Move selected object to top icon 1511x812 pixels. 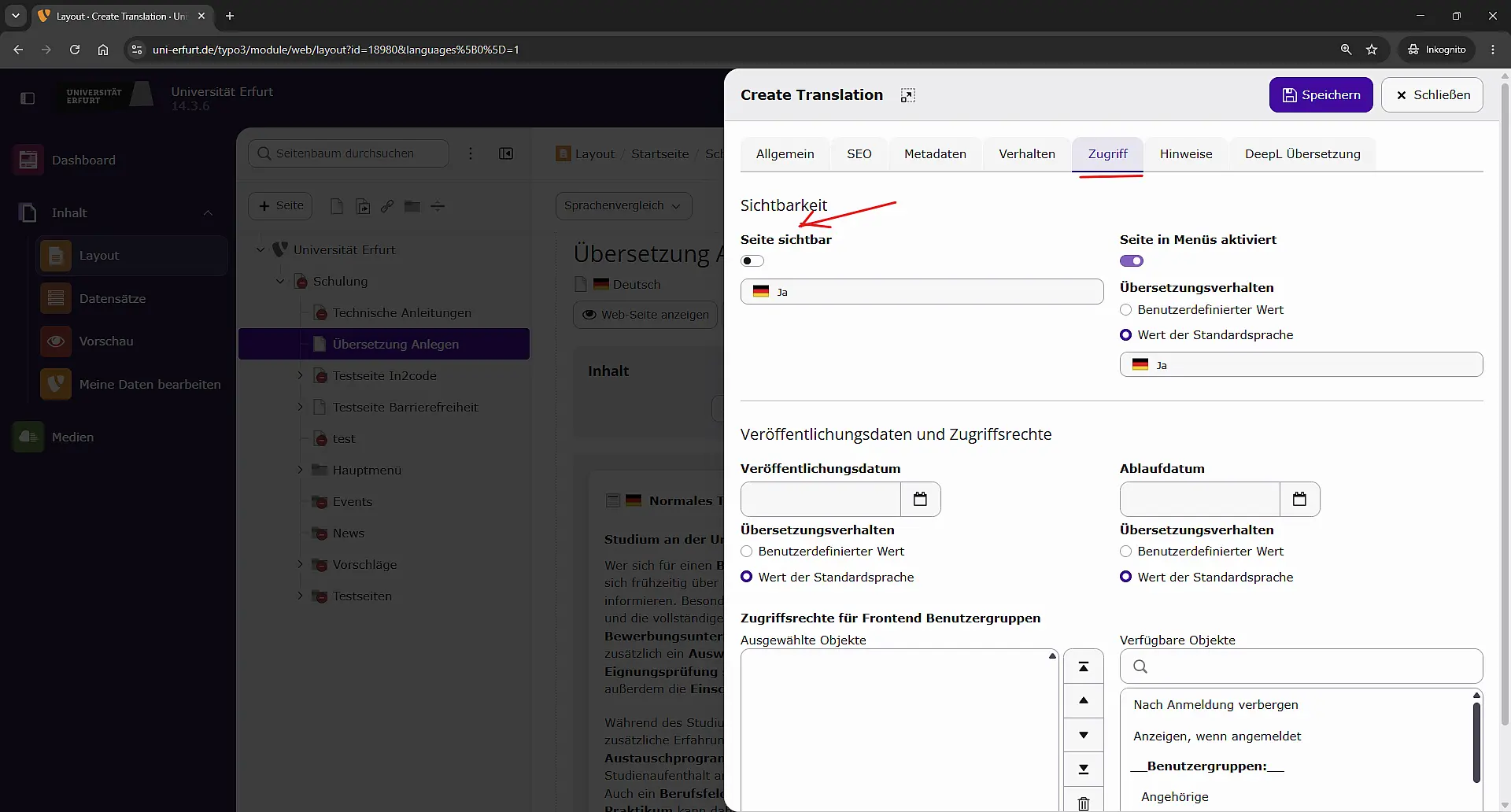point(1083,666)
